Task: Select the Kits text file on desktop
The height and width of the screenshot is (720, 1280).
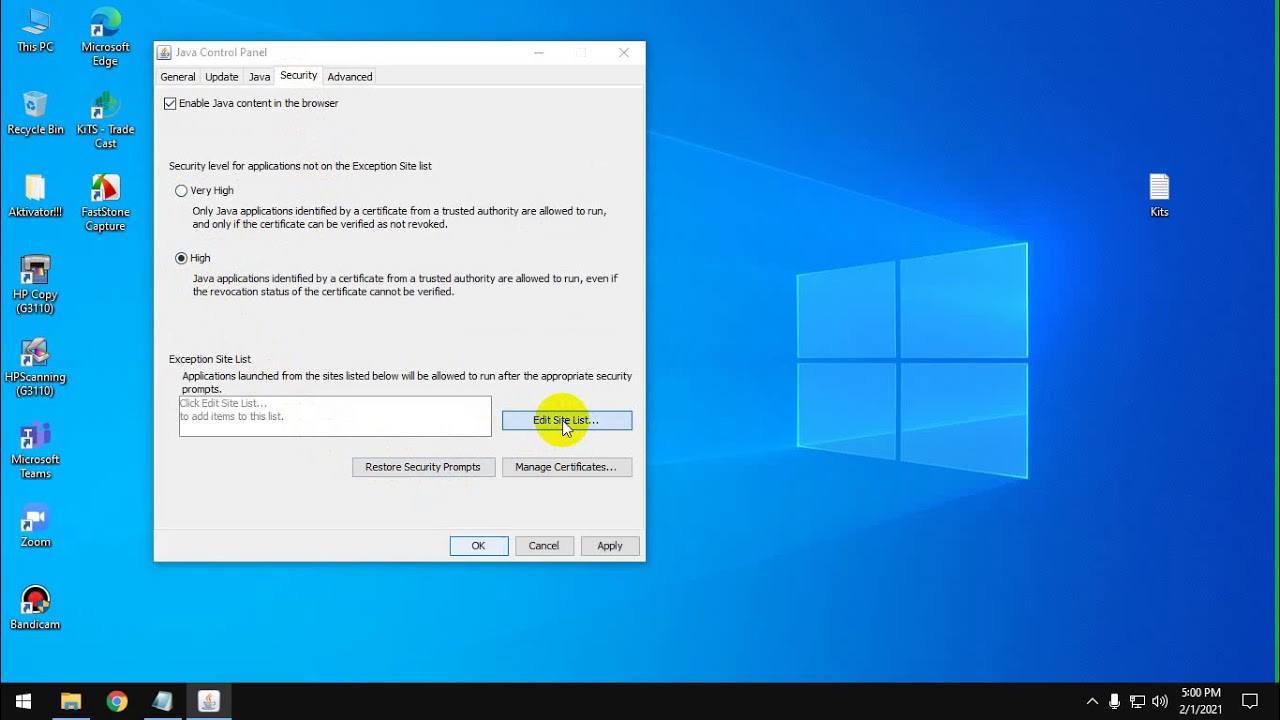Action: (x=1159, y=195)
